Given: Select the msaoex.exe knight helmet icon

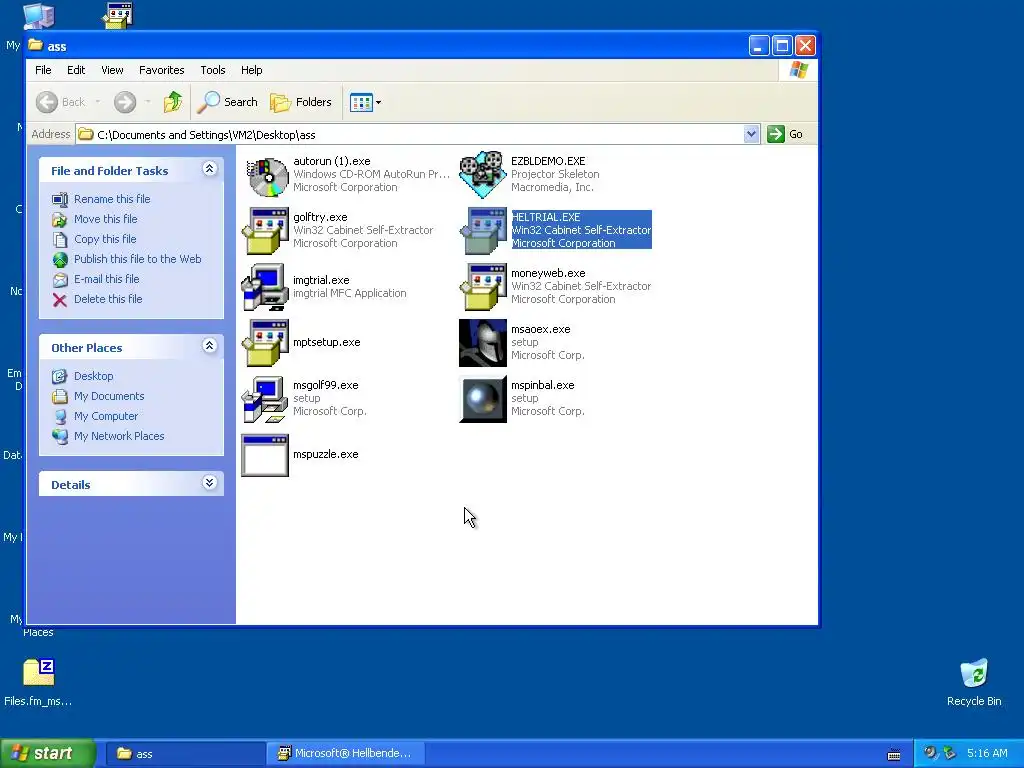Looking at the screenshot, I should click(483, 343).
